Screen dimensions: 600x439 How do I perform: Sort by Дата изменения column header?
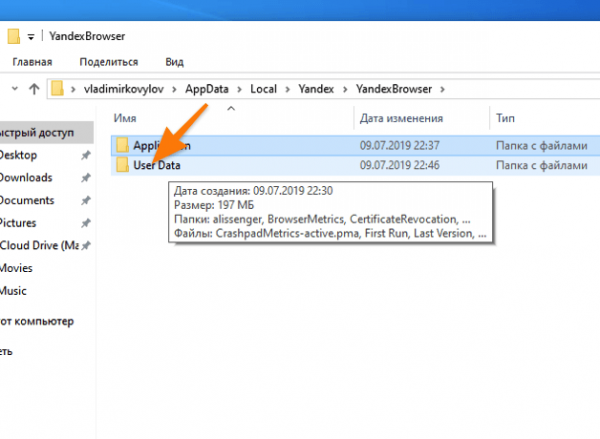pyautogui.click(x=401, y=118)
